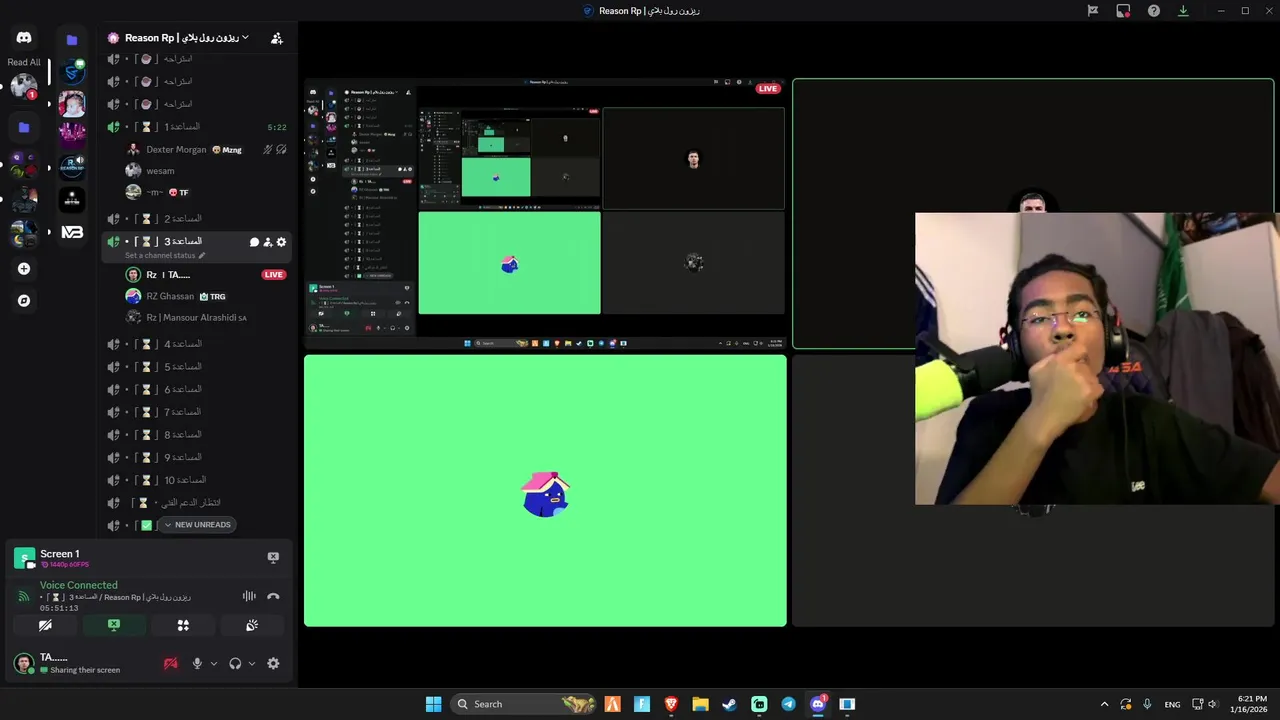1280x720 pixels.
Task: Open settings gear for channel المساعدة 3
Action: (x=281, y=242)
